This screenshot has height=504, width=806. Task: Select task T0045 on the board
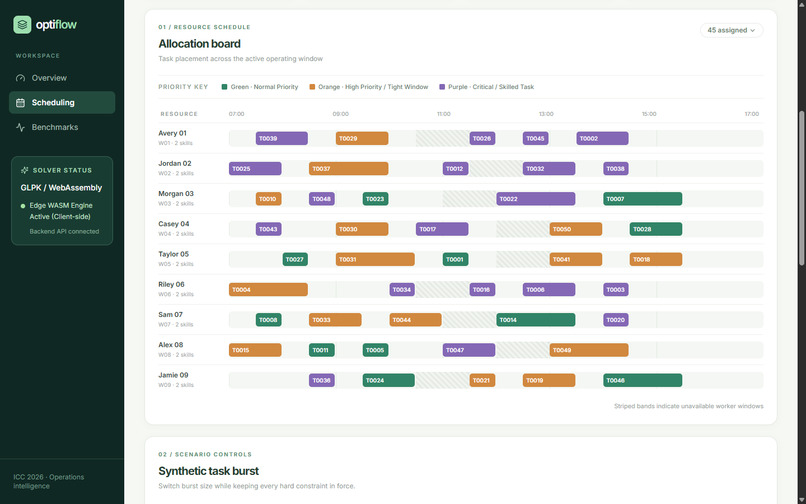click(x=536, y=138)
